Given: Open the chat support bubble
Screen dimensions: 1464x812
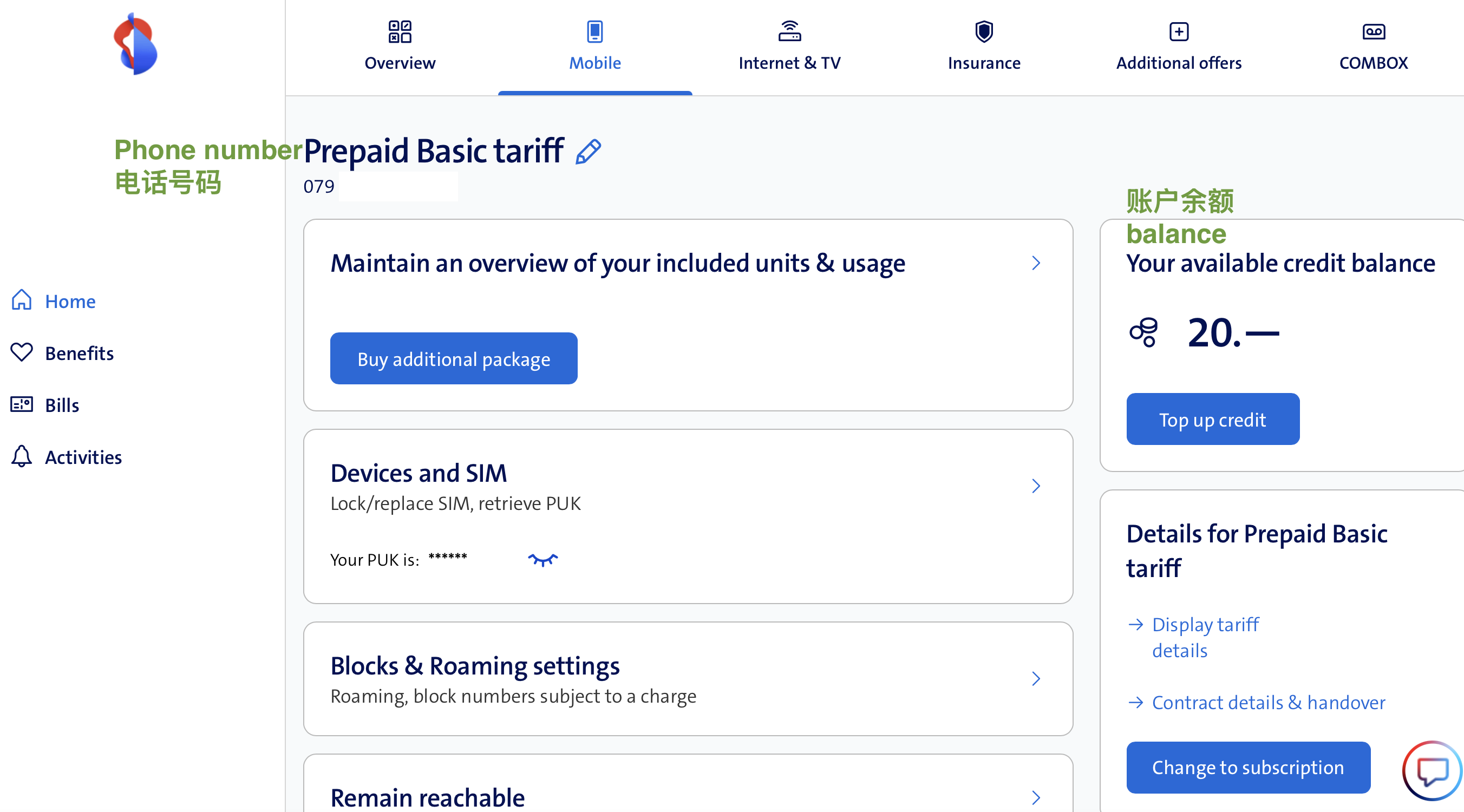Looking at the screenshot, I should pos(1432,770).
